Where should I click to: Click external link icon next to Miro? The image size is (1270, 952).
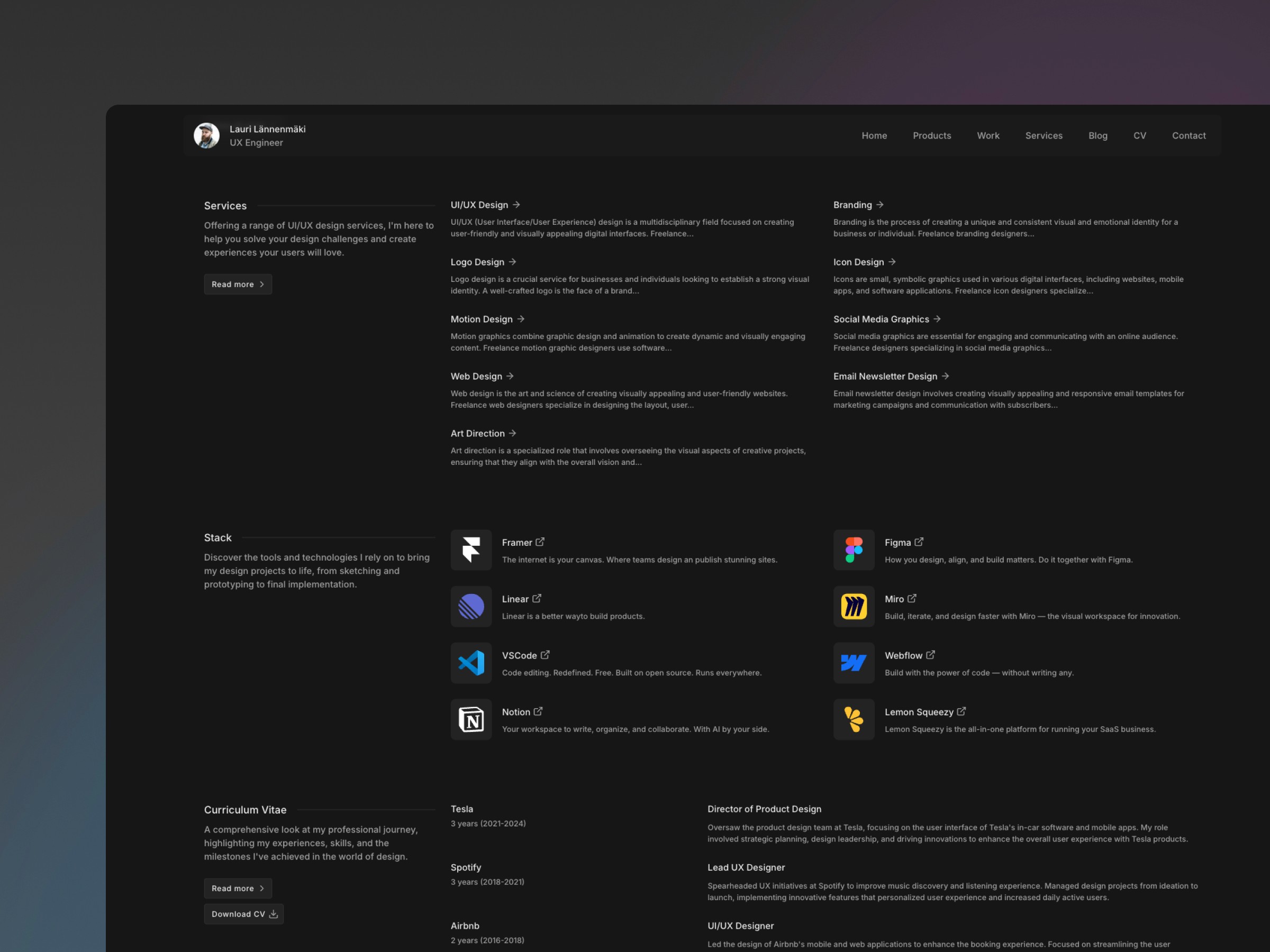point(912,599)
